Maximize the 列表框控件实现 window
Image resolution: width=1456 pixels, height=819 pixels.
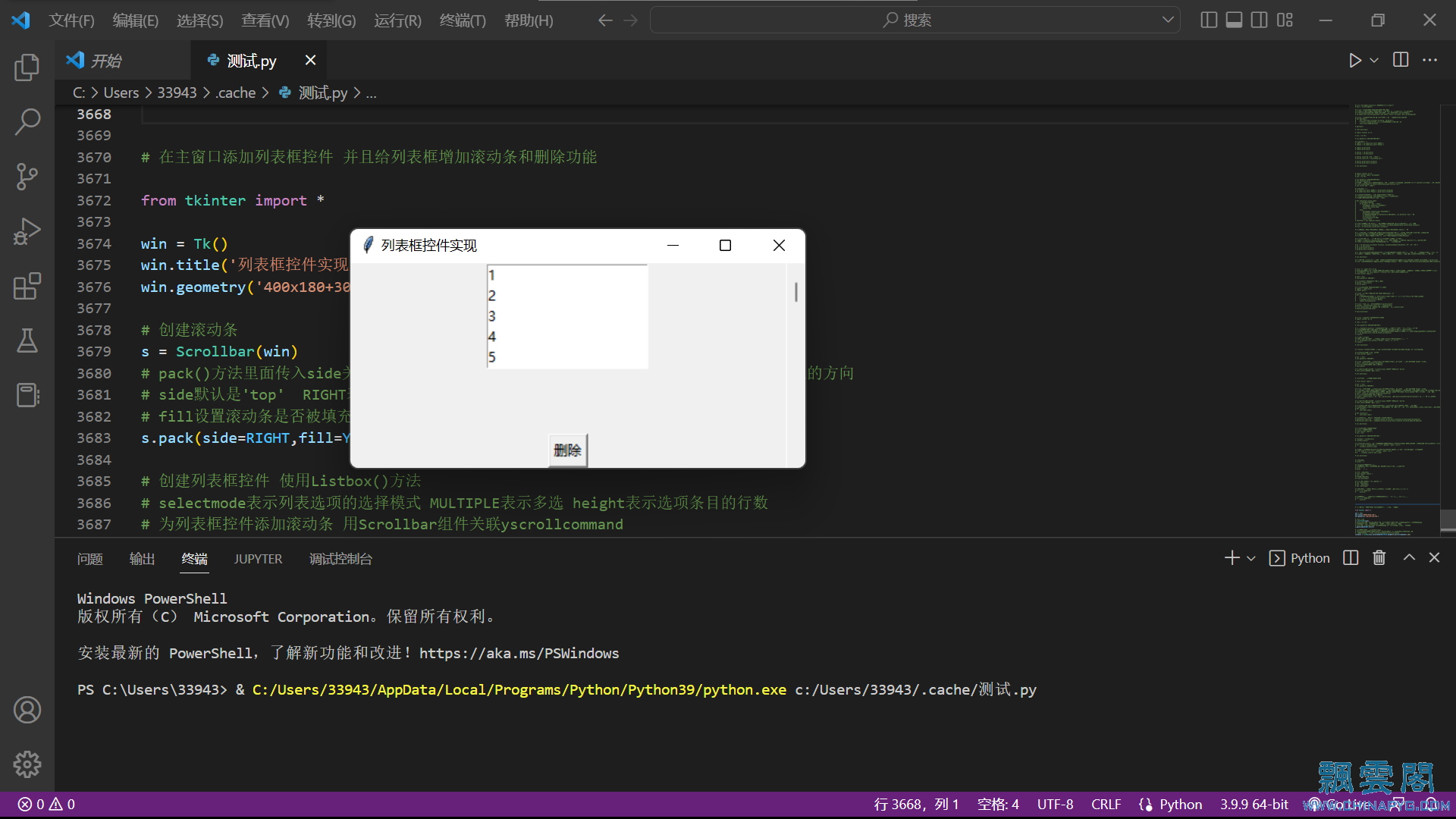[x=725, y=245]
